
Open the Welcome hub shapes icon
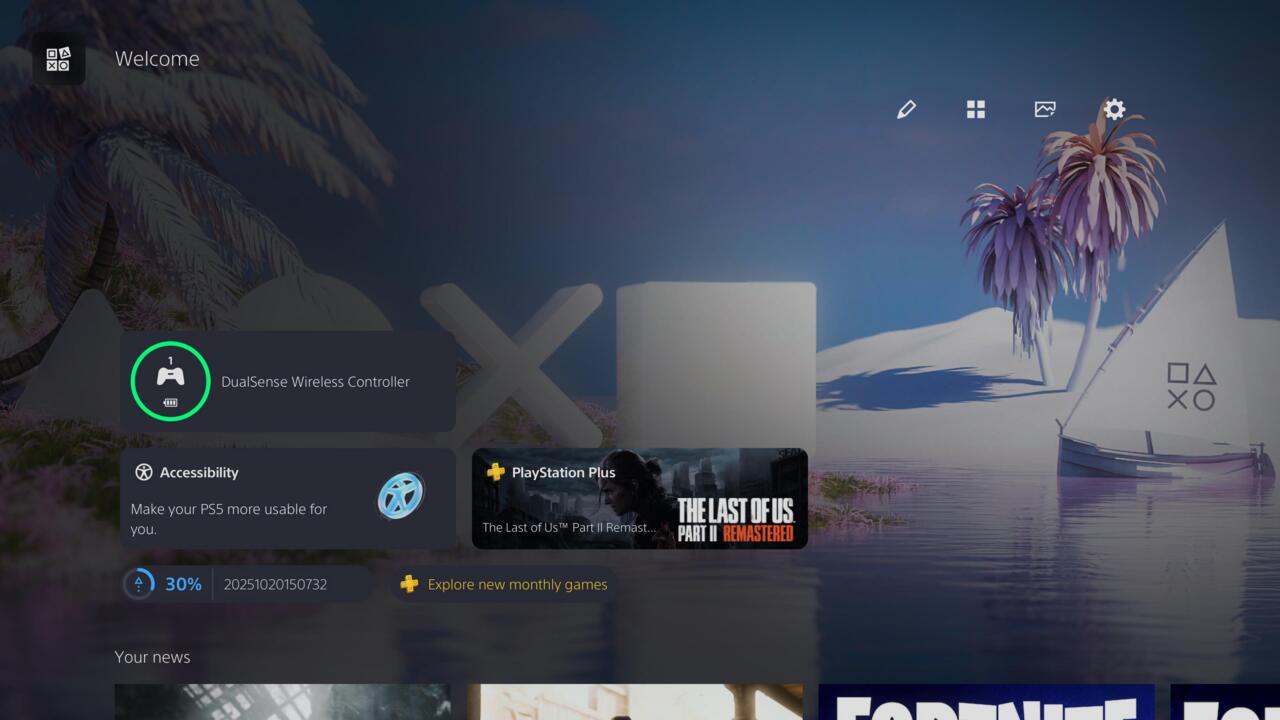click(58, 59)
